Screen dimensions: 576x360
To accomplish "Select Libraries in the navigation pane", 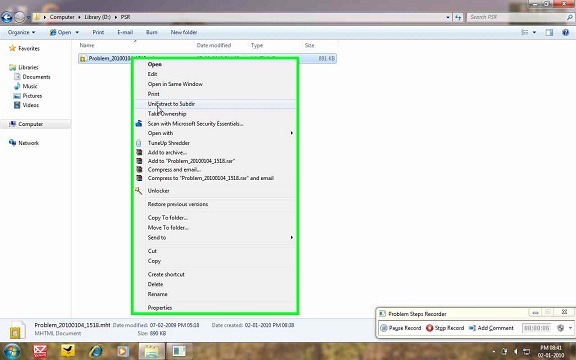I will click(24, 67).
